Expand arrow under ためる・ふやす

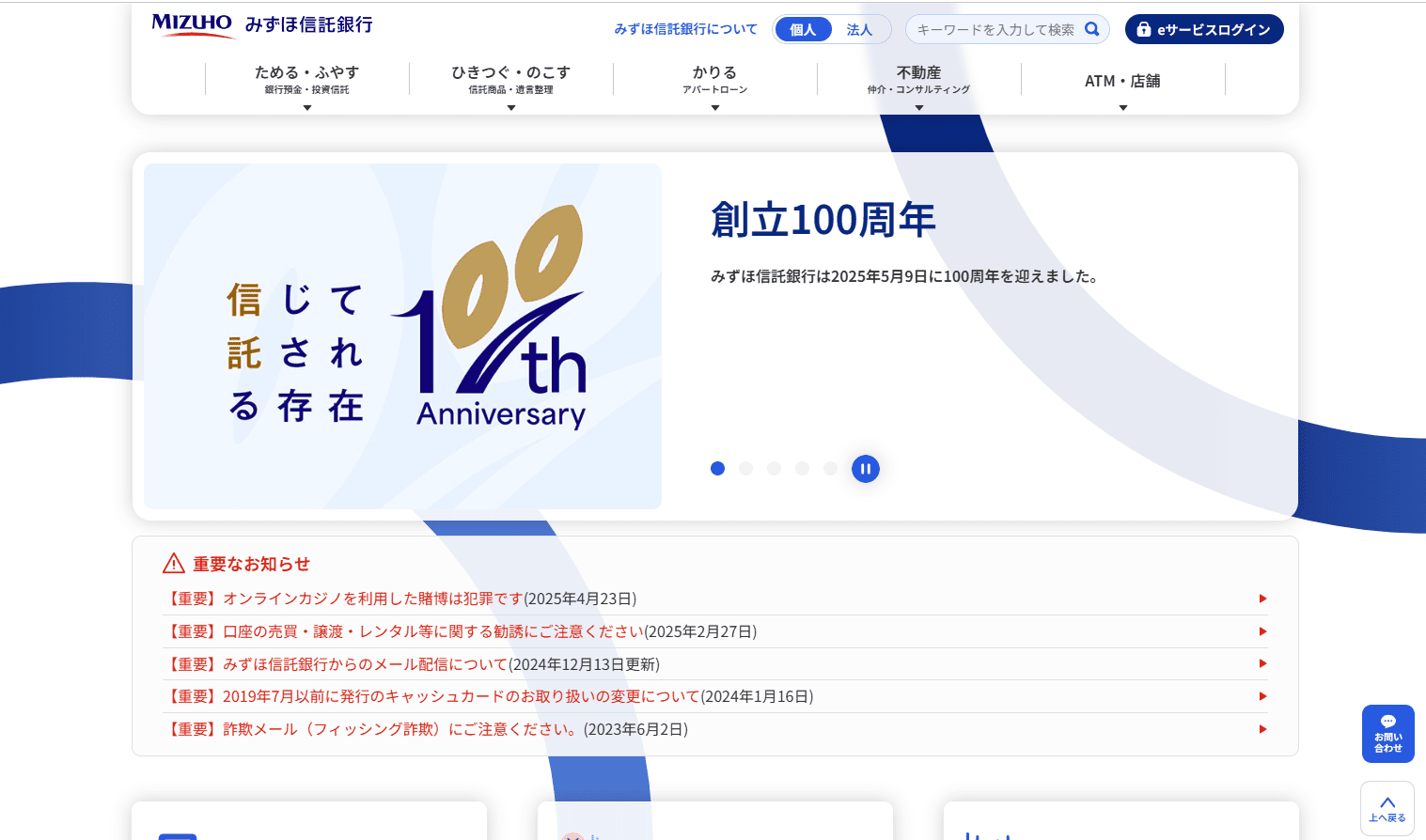pos(307,108)
